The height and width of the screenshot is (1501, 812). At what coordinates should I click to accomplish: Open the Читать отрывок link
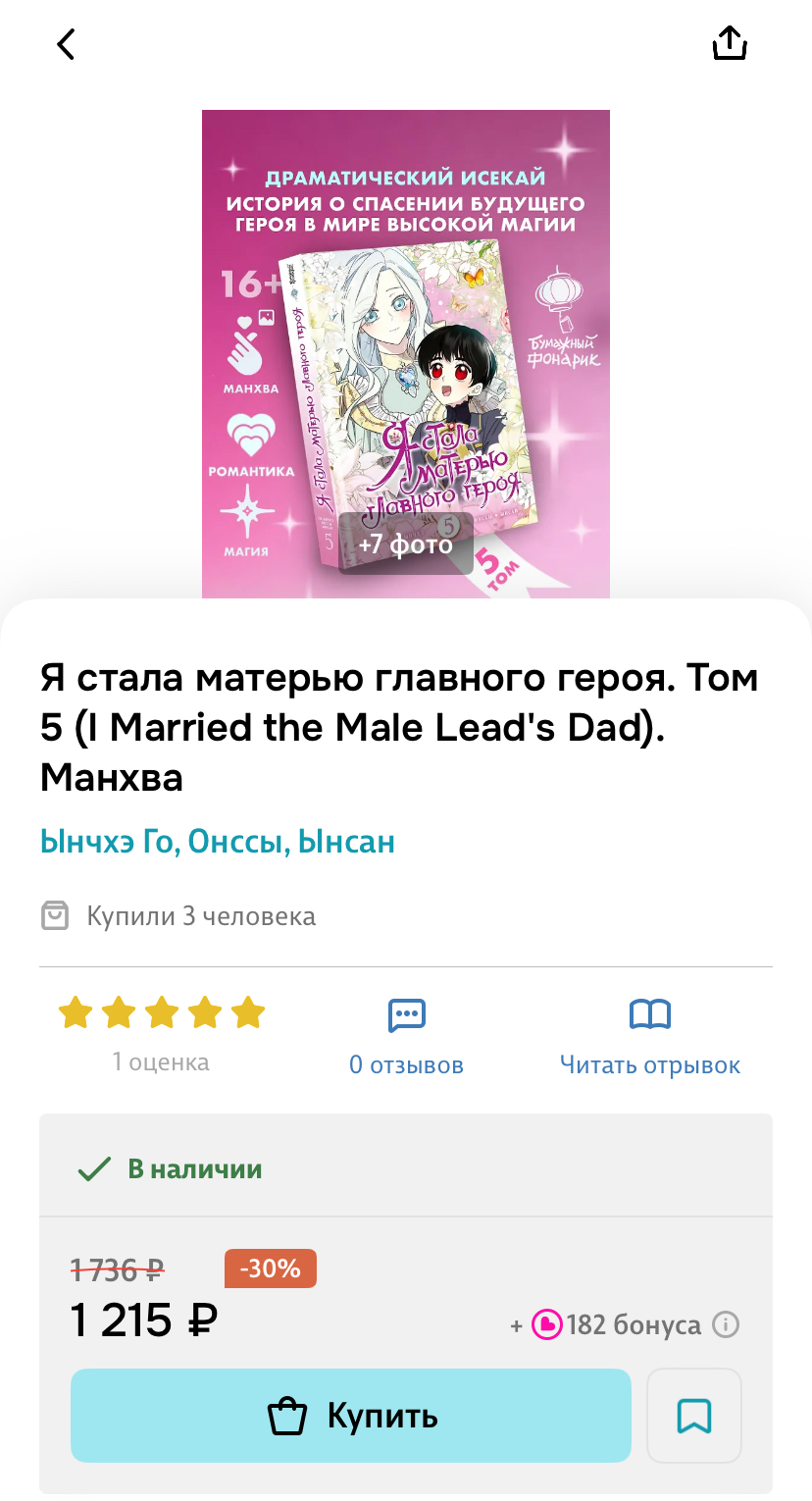click(x=650, y=1064)
